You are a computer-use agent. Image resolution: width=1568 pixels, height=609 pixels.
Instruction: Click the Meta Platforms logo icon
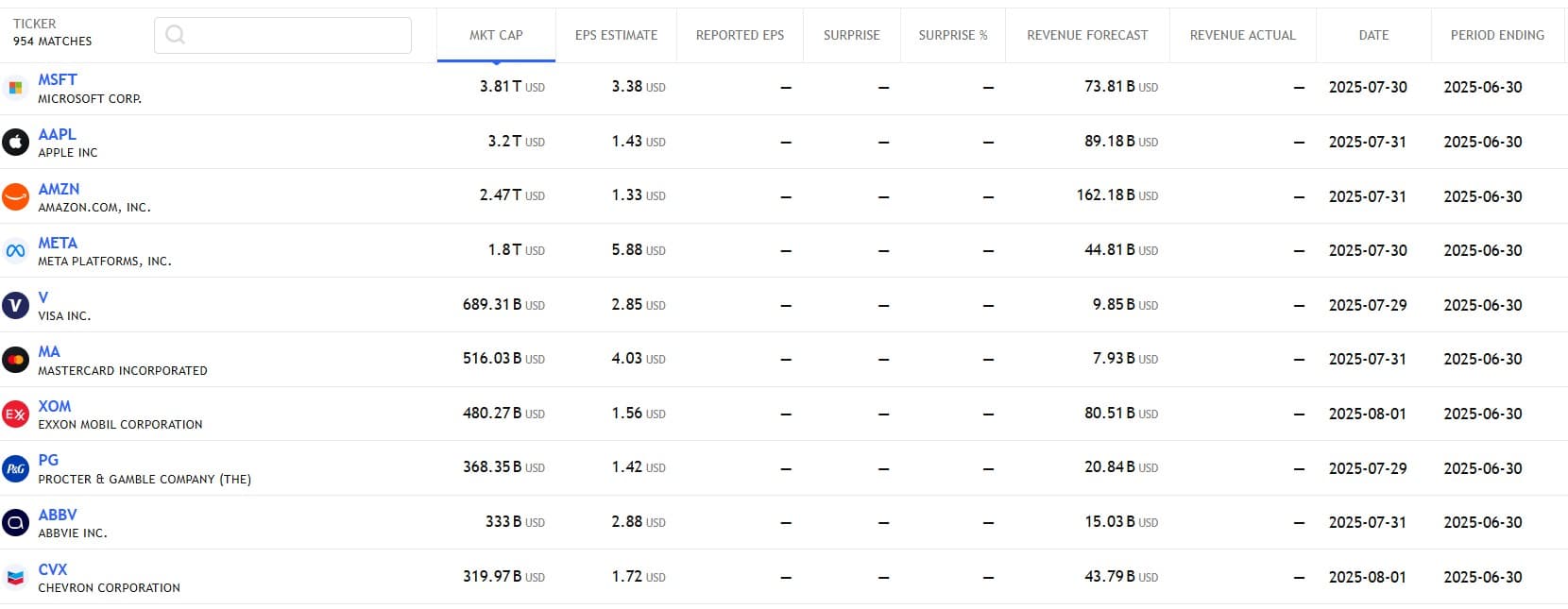pyautogui.click(x=15, y=251)
